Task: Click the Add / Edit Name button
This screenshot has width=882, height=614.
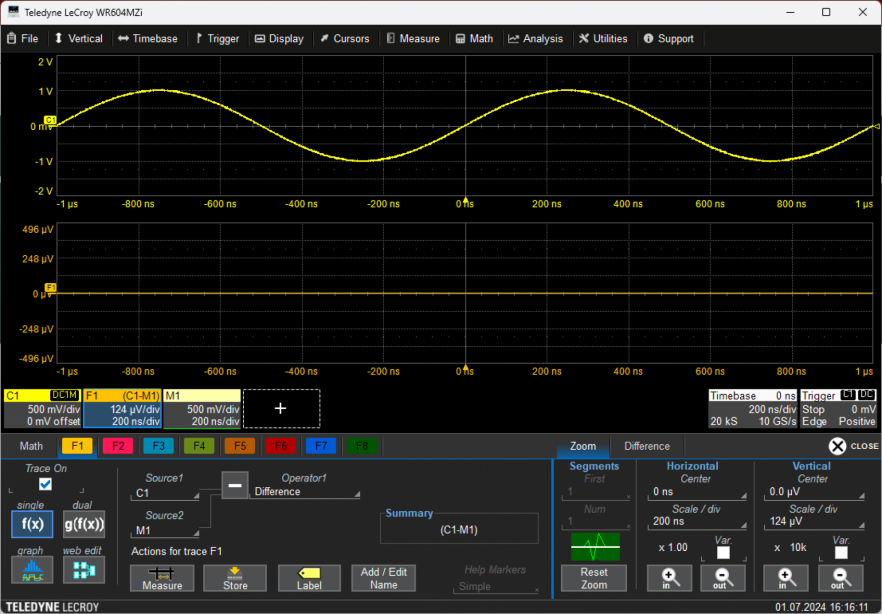Action: (383, 578)
